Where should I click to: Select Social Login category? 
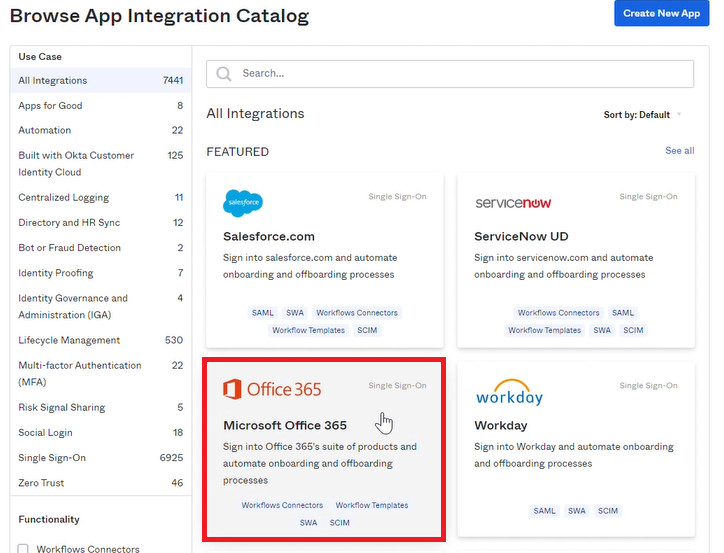(x=101, y=433)
